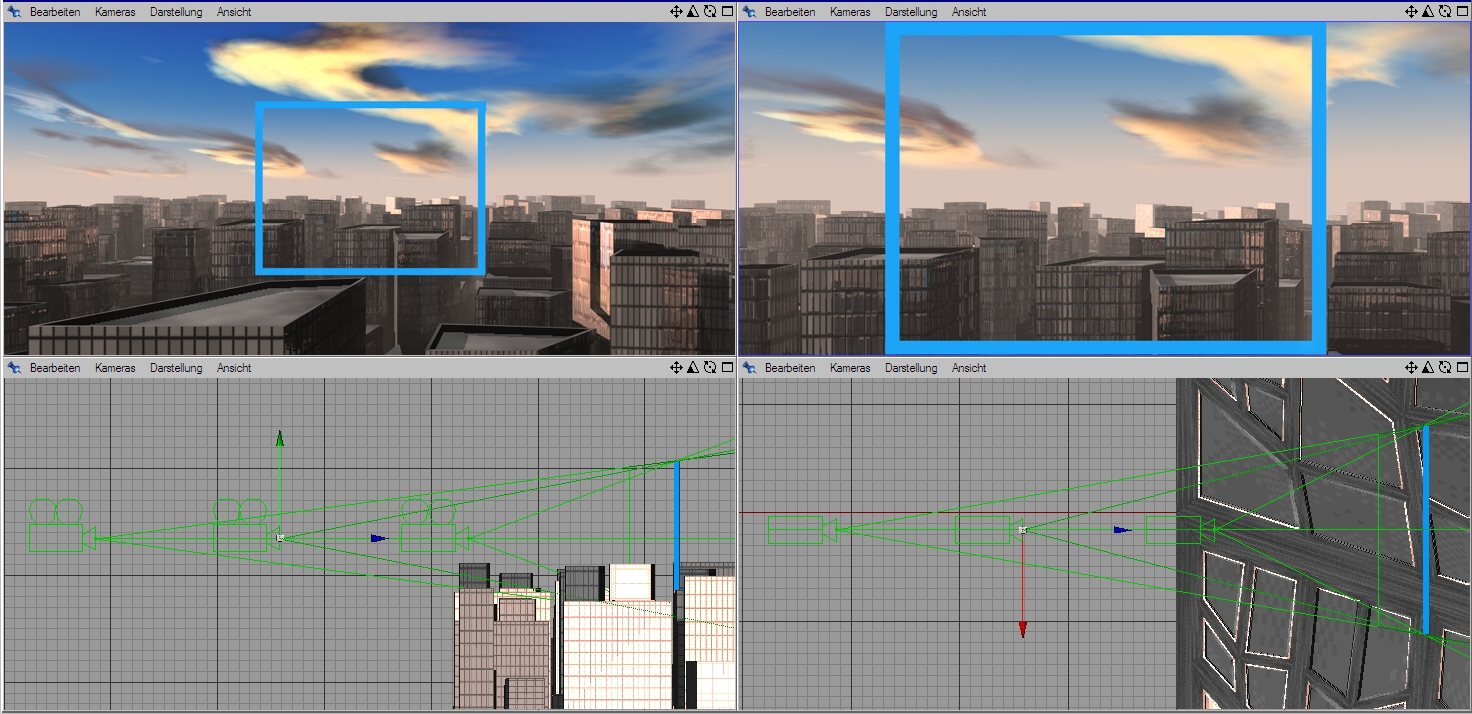Image resolution: width=1472 pixels, height=714 pixels.
Task: Open the Kameras menu in the bottom-left viewport
Action: pyautogui.click(x=115, y=368)
